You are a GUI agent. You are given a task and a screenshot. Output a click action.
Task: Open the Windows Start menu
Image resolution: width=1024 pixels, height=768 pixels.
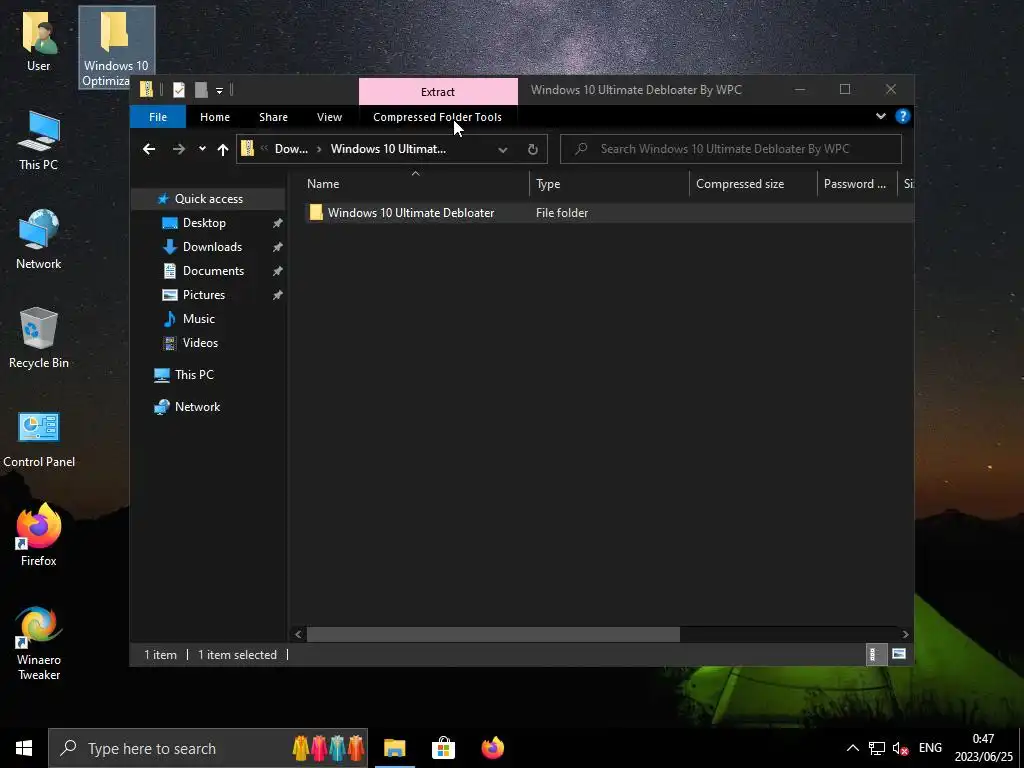24,748
